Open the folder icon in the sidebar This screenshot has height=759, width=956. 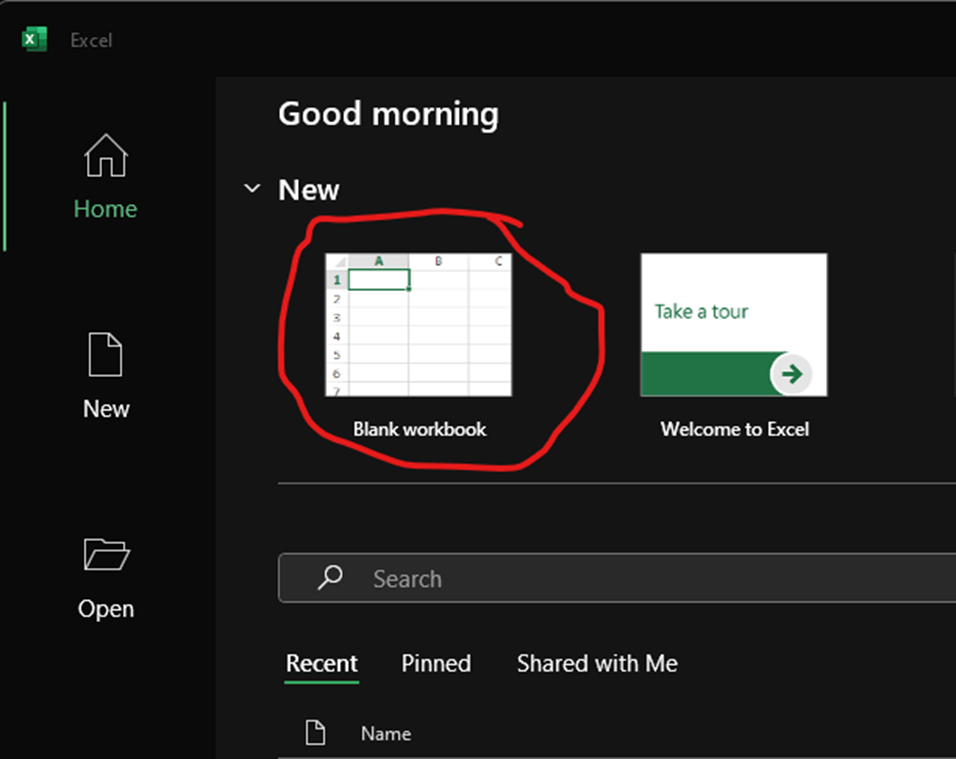click(106, 554)
